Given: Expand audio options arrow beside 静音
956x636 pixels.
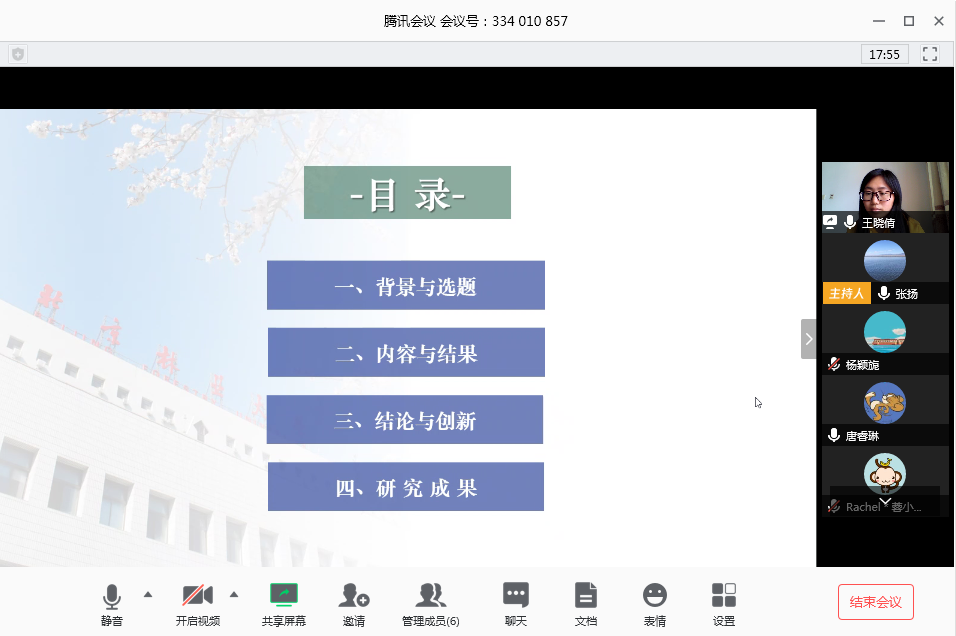Looking at the screenshot, I should (x=148, y=595).
